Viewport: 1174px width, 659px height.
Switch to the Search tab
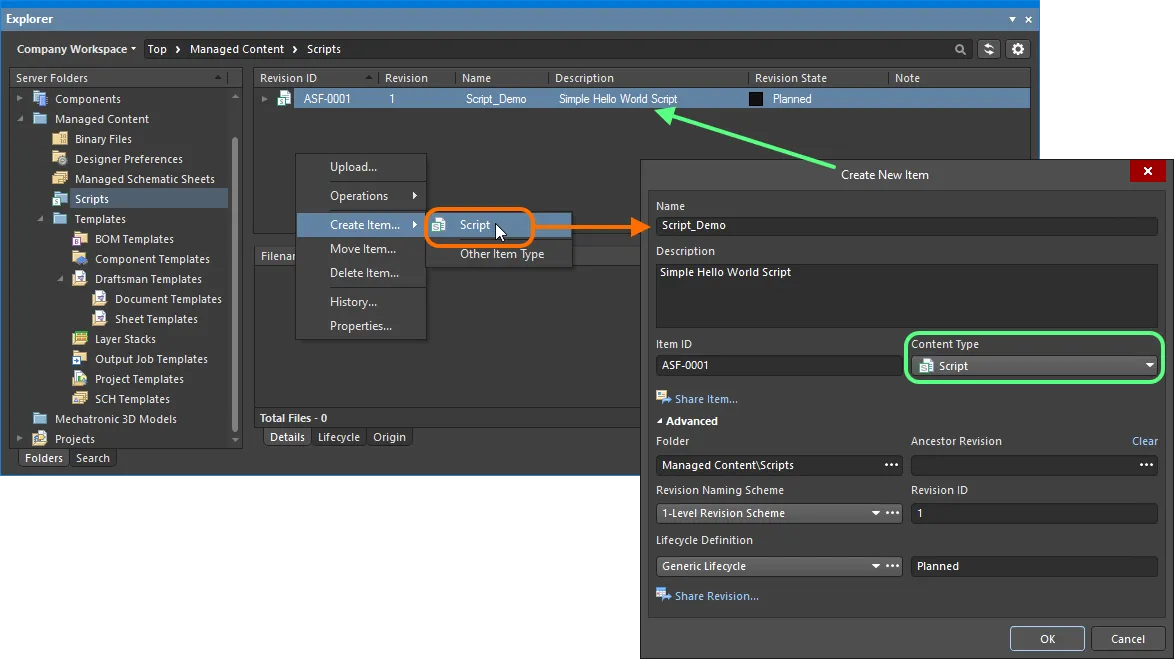pyautogui.click(x=93, y=458)
